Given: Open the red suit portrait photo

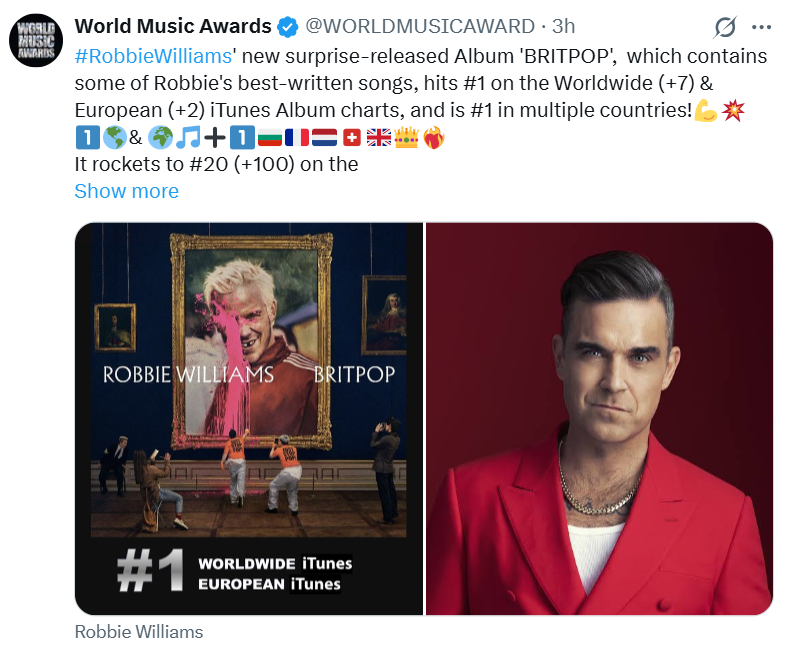Looking at the screenshot, I should (x=599, y=419).
